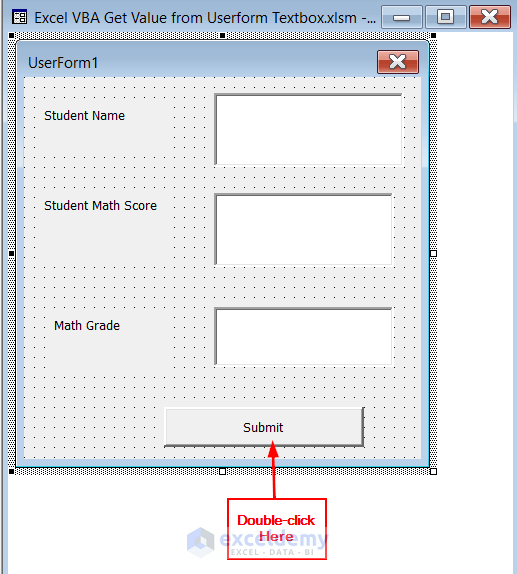The width and height of the screenshot is (517, 574).
Task: Maximize the VBA designer window
Action: click(446, 17)
